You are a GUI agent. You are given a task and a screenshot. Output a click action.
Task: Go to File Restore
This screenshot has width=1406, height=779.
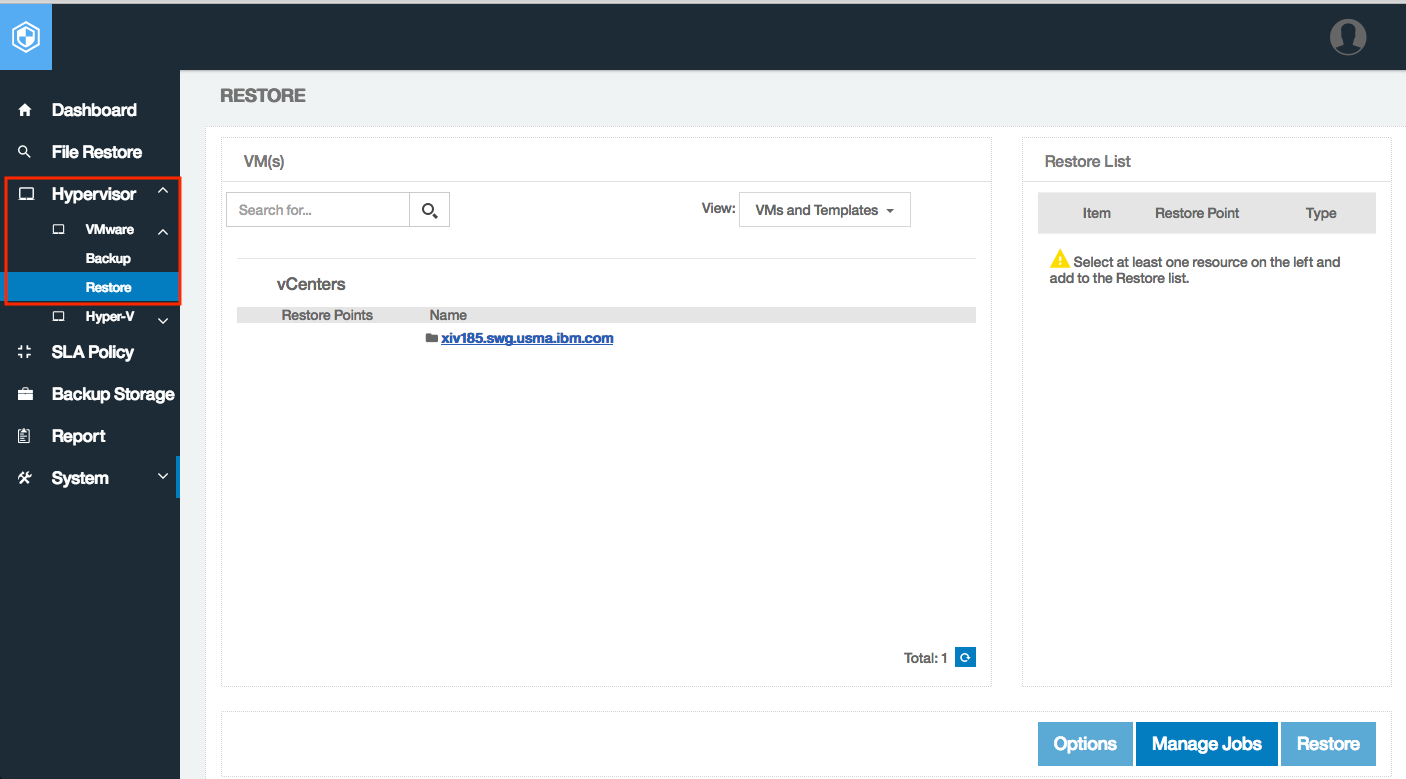coord(97,152)
